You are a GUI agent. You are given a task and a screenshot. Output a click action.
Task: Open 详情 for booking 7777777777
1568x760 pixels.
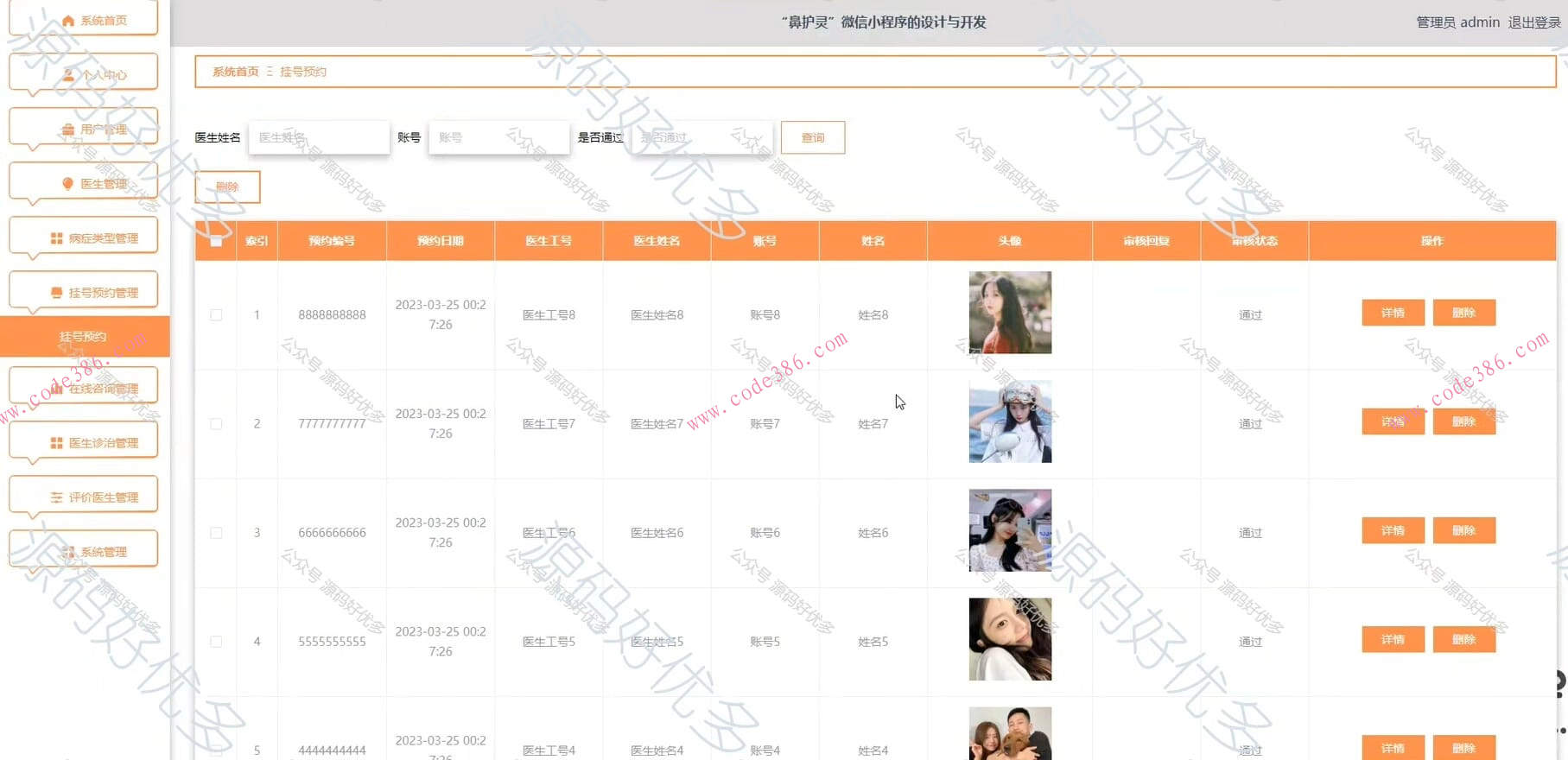(x=1393, y=421)
